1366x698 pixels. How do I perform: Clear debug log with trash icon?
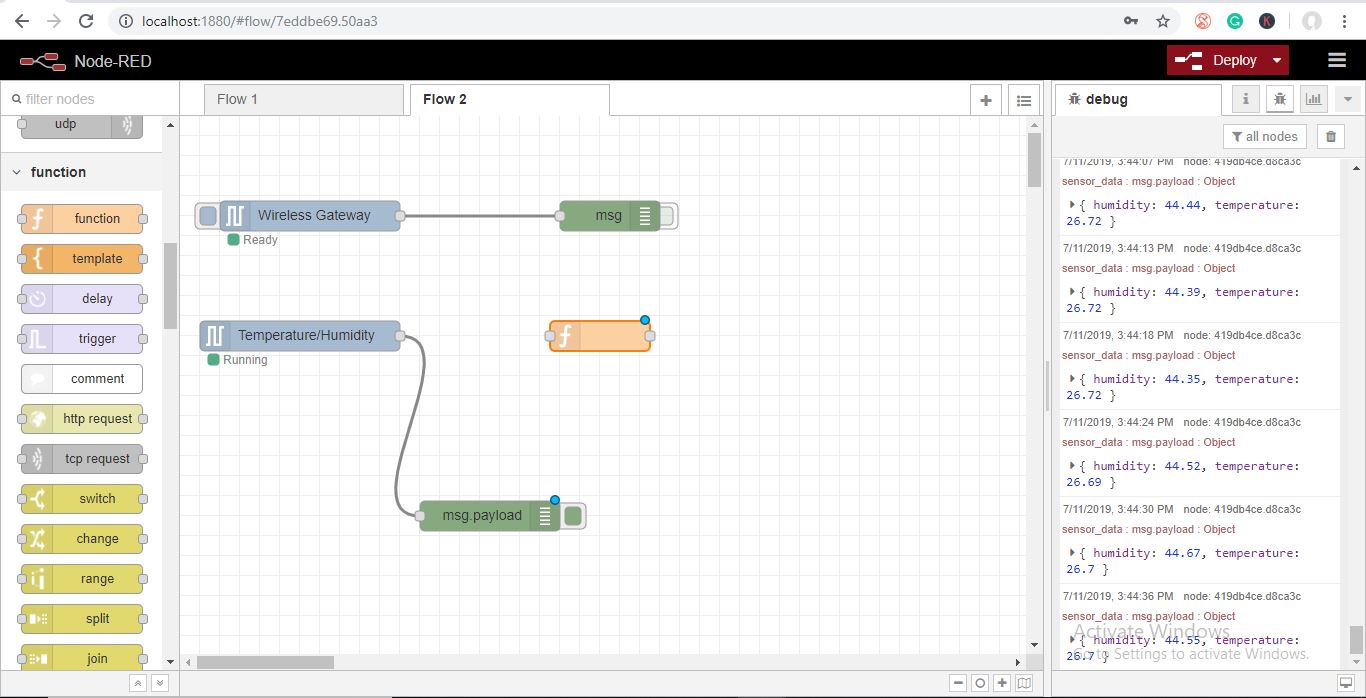point(1330,137)
